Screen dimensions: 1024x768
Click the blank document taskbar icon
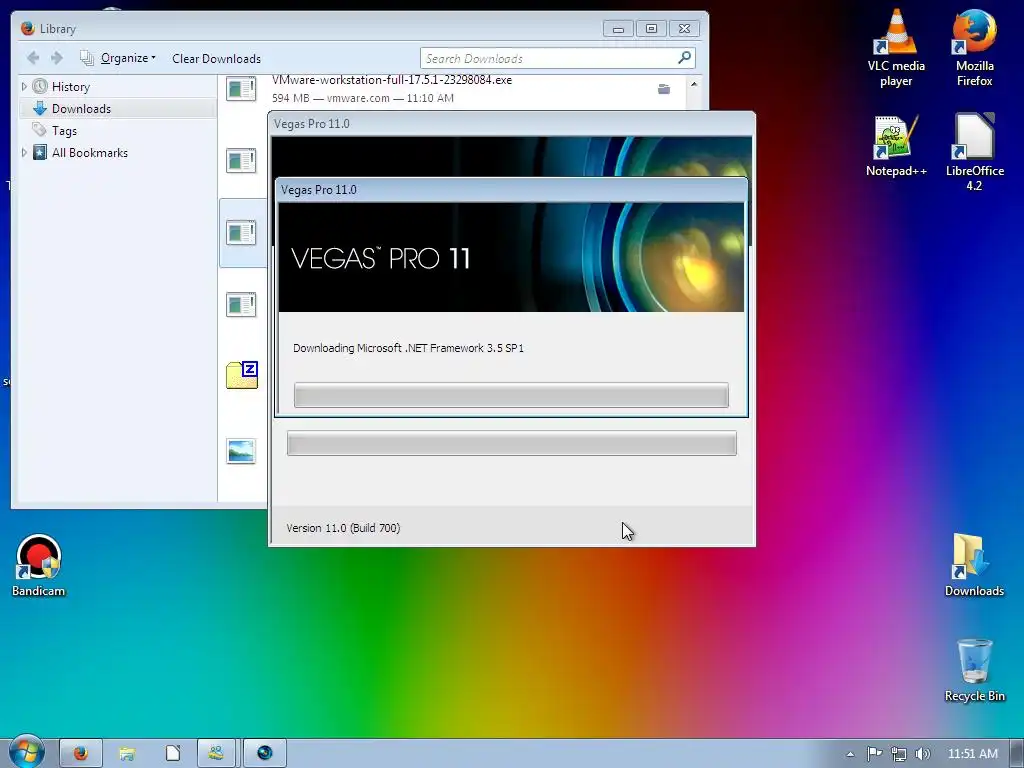[172, 753]
